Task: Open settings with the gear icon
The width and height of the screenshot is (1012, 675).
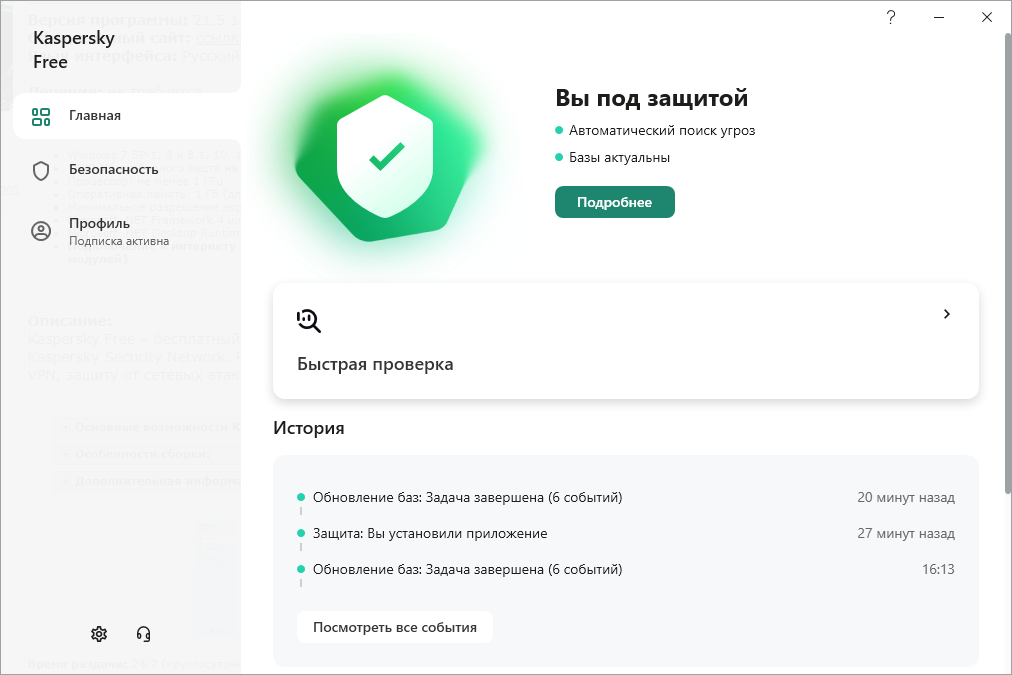Action: [99, 634]
